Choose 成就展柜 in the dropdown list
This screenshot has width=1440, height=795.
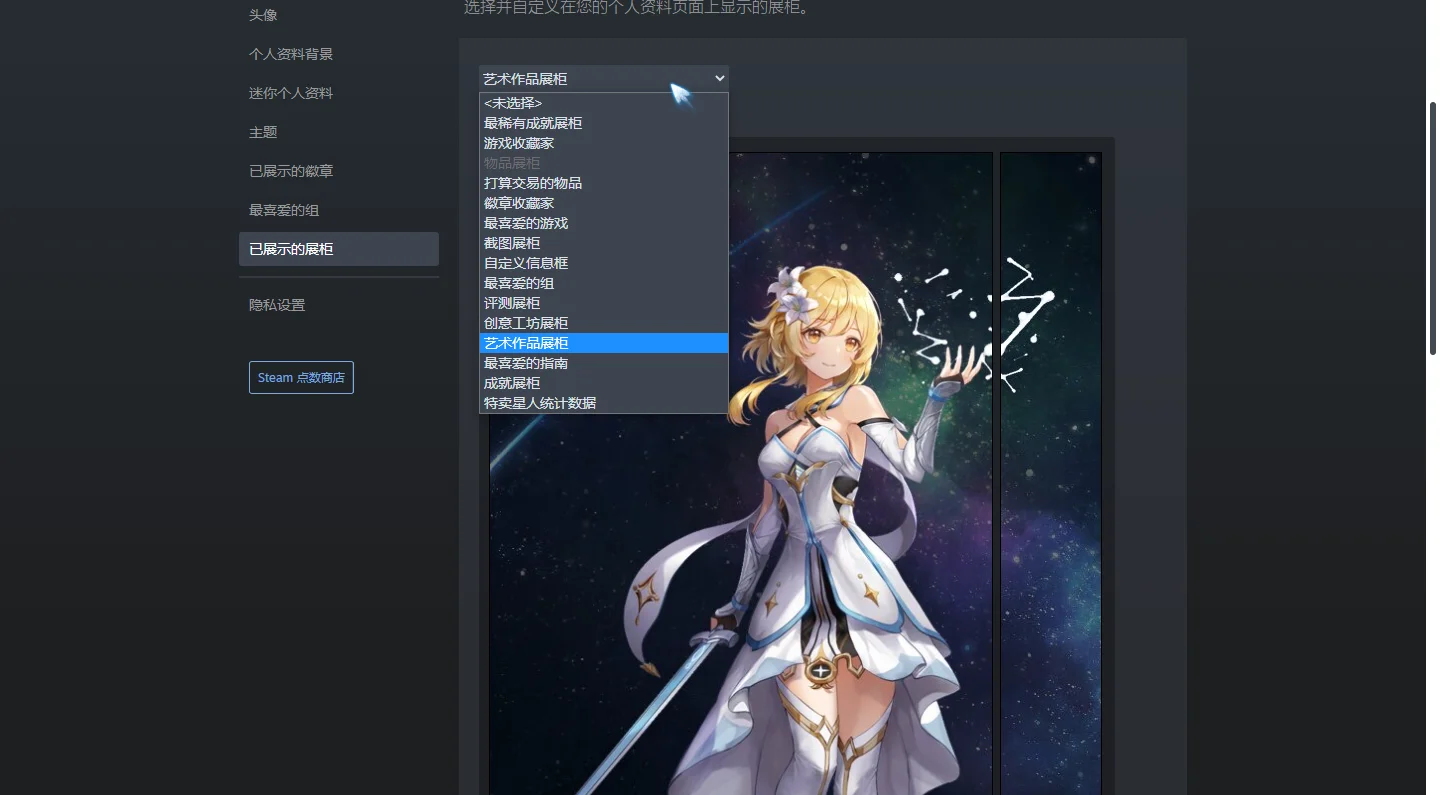pos(604,383)
